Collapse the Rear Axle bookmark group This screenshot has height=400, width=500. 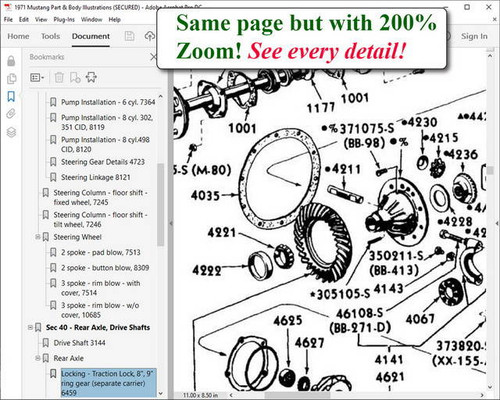pyautogui.click(x=38, y=358)
